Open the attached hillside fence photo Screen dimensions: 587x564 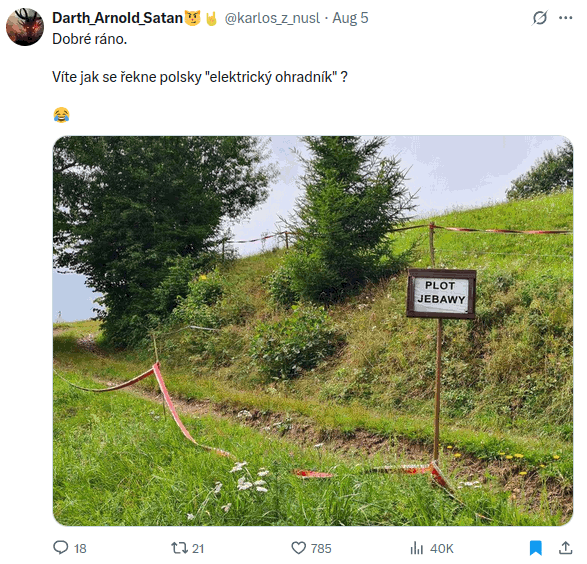pyautogui.click(x=313, y=331)
